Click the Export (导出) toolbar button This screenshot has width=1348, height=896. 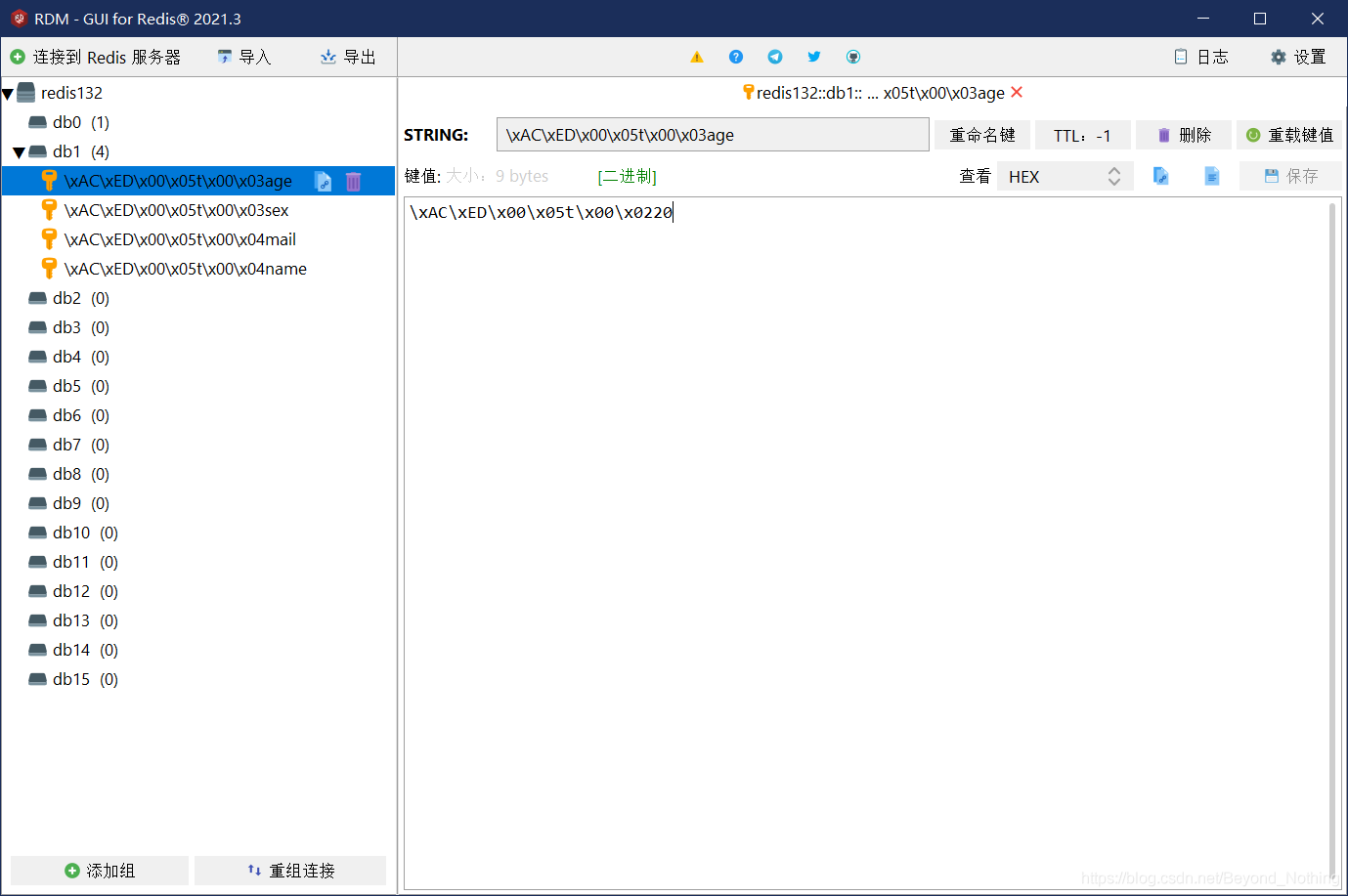coord(349,57)
